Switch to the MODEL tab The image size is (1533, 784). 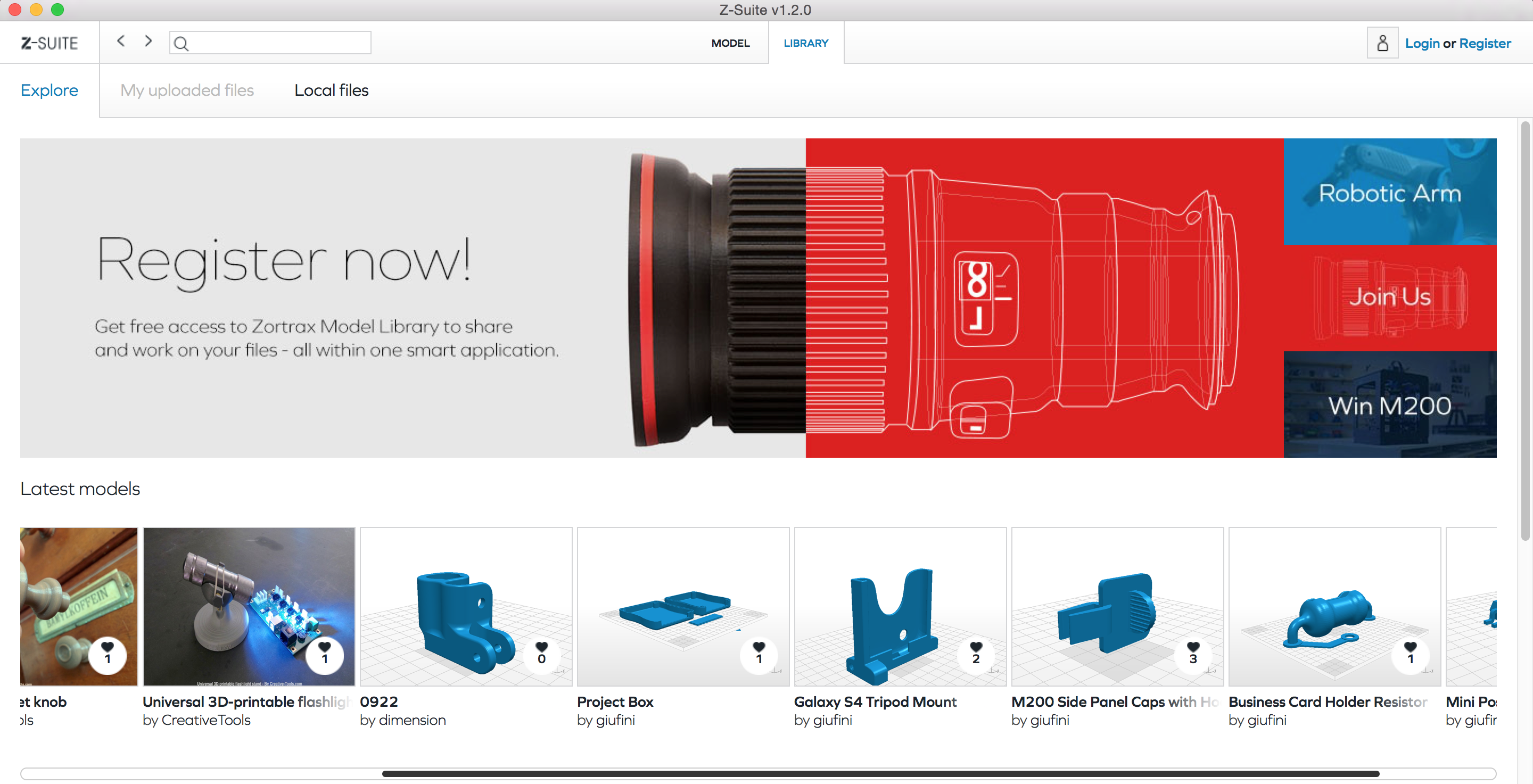pyautogui.click(x=730, y=44)
